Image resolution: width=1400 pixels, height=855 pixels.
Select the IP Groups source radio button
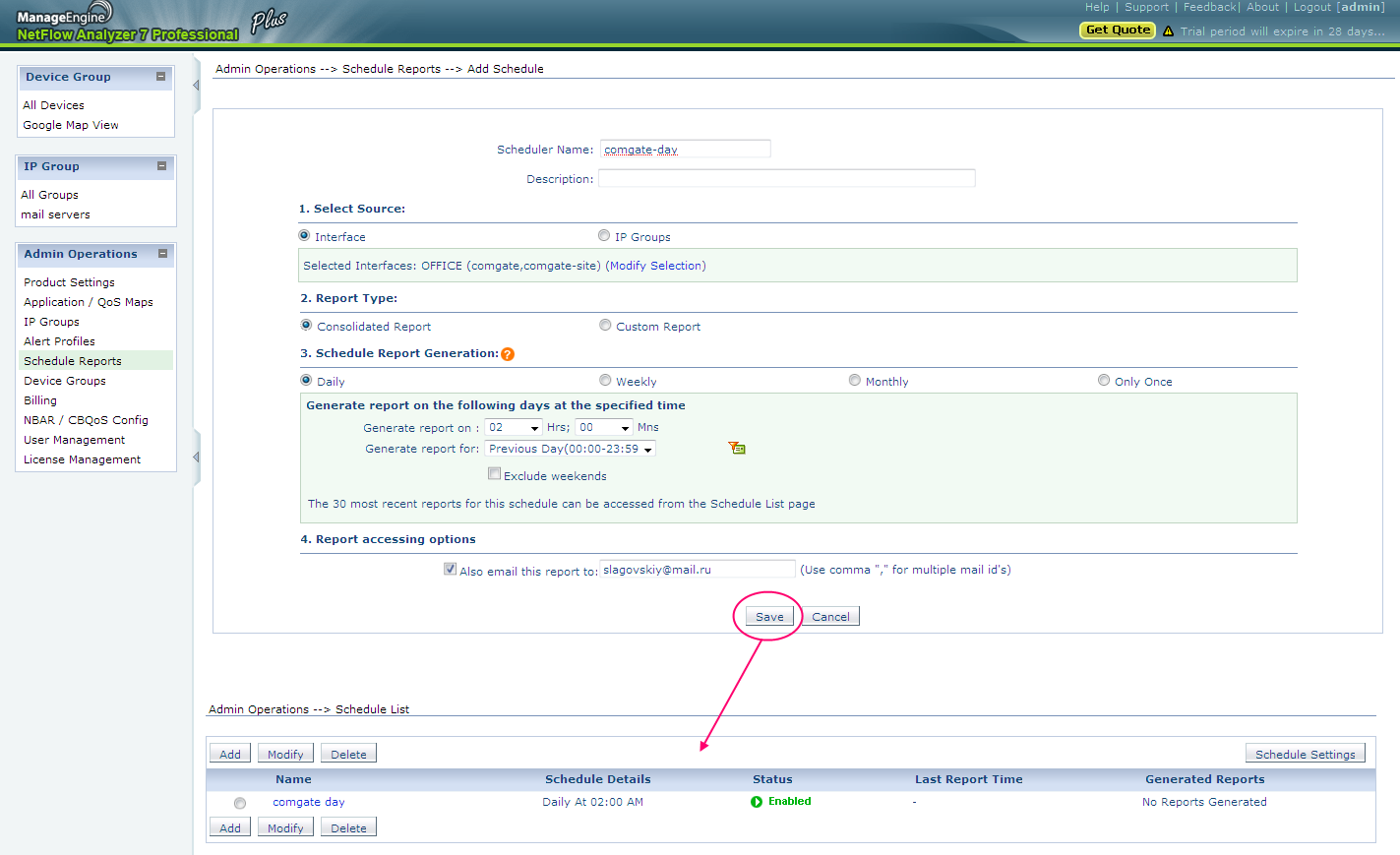click(x=604, y=236)
